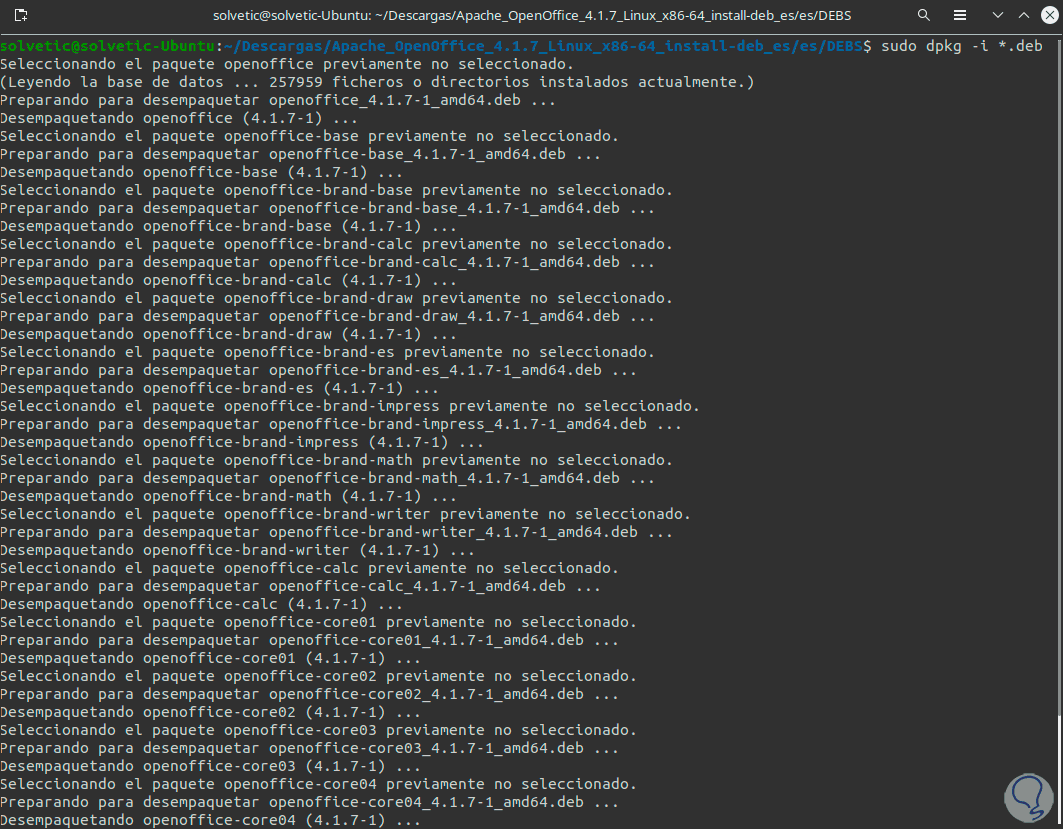Click 'Desempaquetando openoffice-brand-calc' line

[x=228, y=280]
